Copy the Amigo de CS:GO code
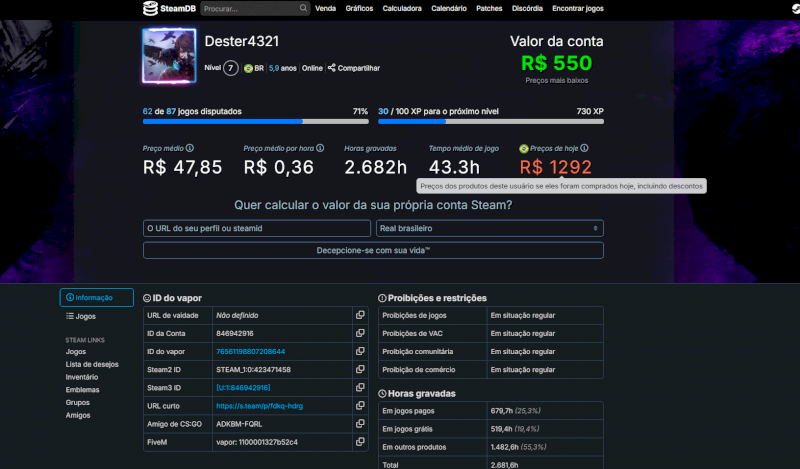The height and width of the screenshot is (469, 800). pyautogui.click(x=360, y=424)
